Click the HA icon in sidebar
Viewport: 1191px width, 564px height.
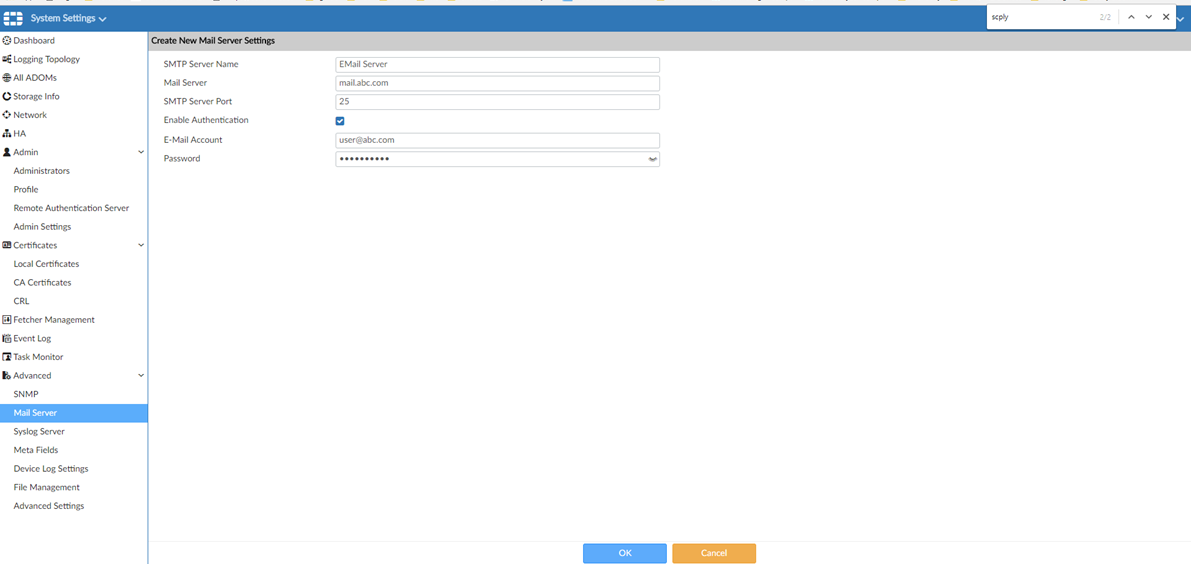(7, 134)
